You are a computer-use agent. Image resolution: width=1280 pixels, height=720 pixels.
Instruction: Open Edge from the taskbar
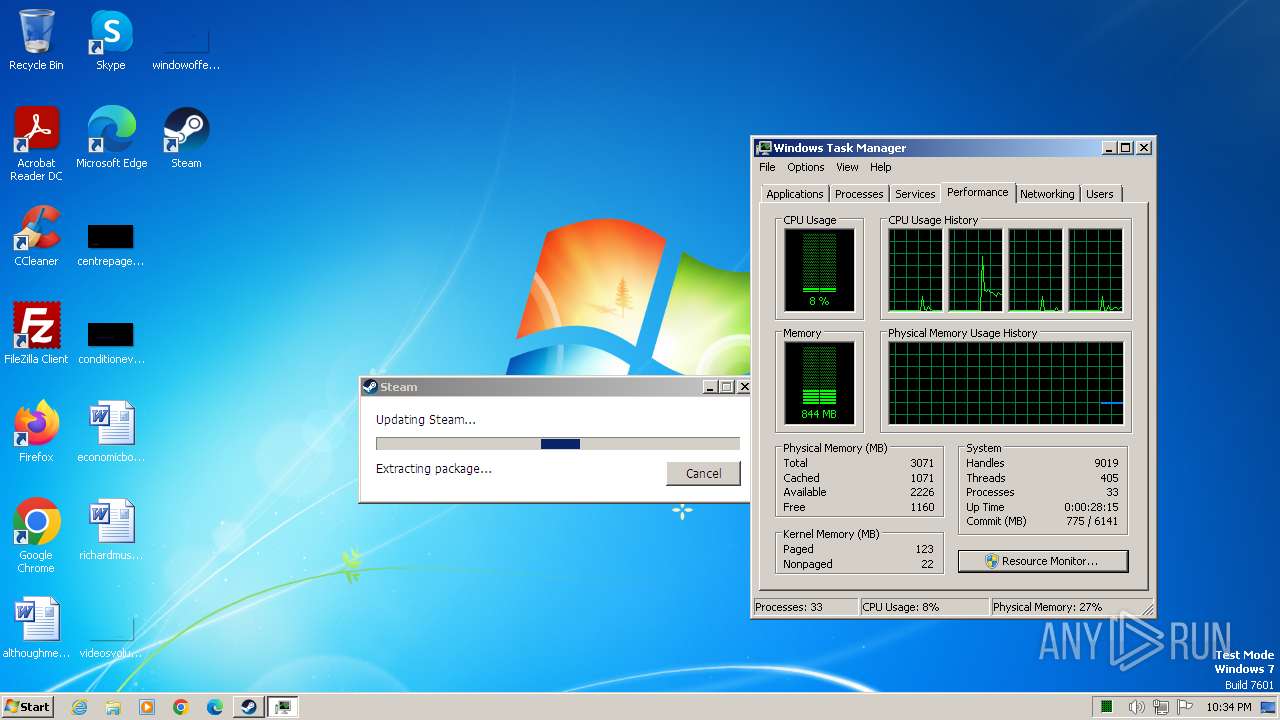coord(215,707)
